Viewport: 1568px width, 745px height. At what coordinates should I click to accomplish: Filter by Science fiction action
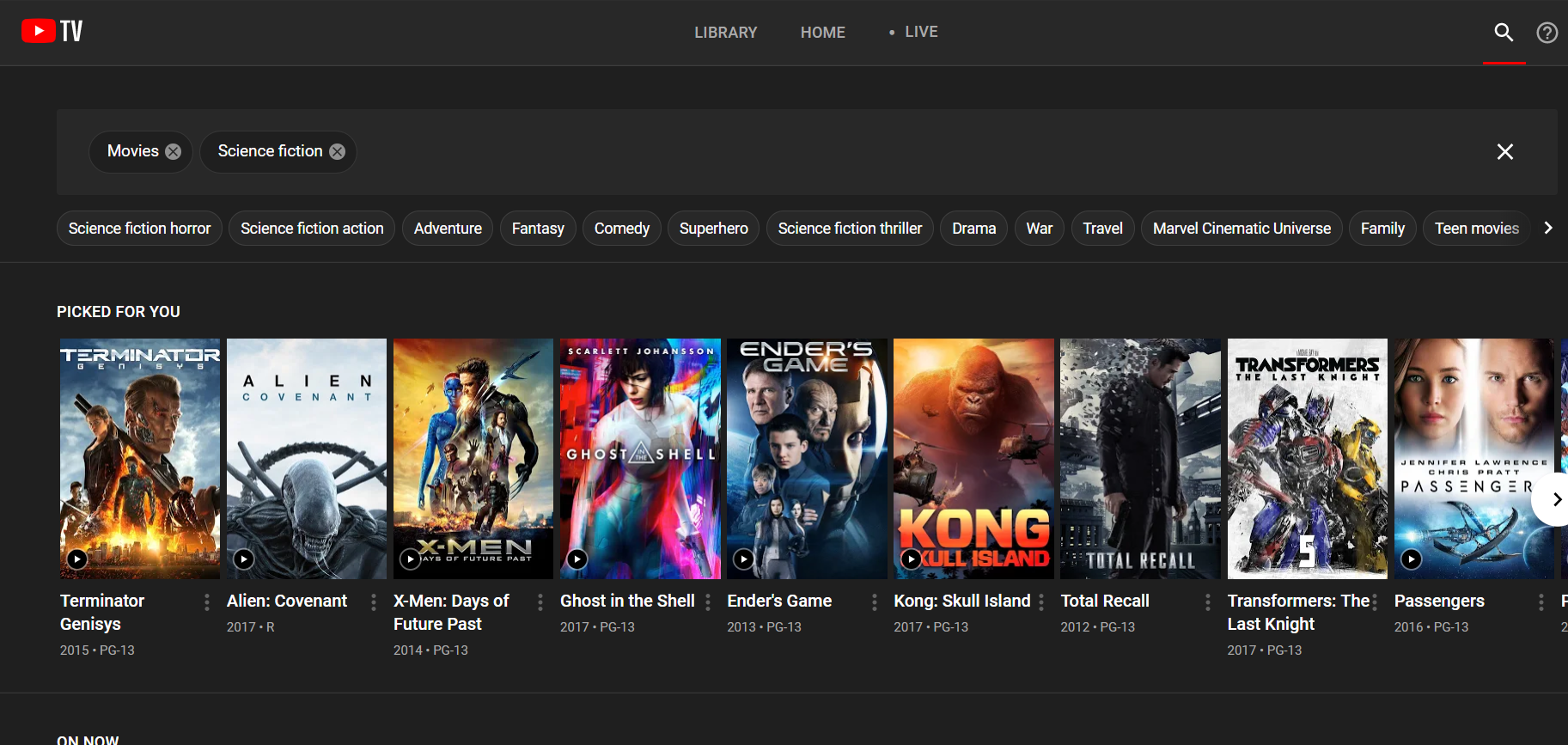312,228
